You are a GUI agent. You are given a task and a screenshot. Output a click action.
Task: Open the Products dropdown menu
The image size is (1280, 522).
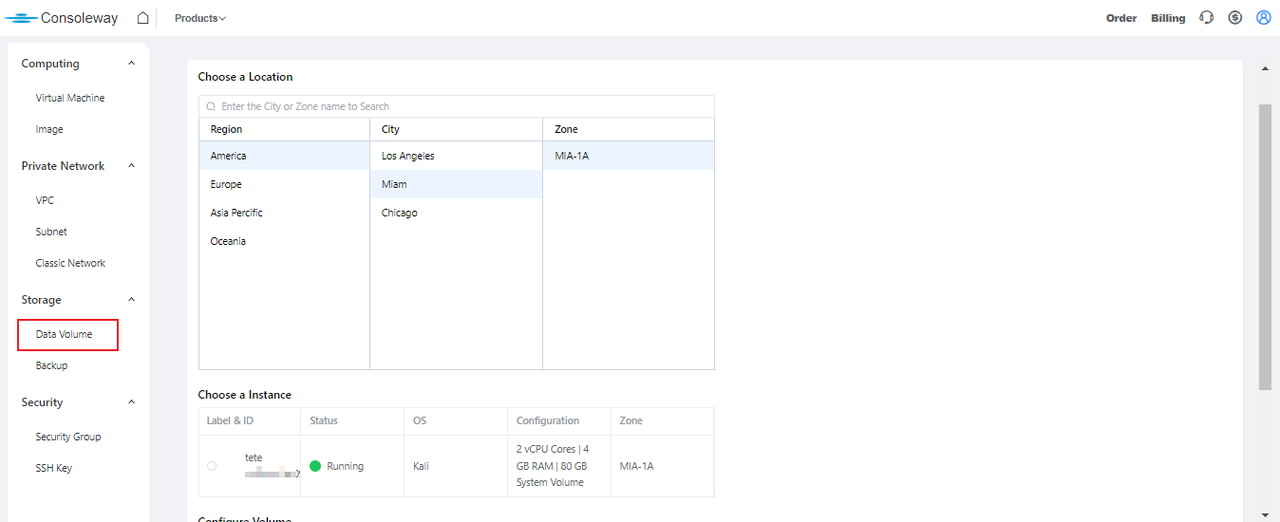click(200, 18)
